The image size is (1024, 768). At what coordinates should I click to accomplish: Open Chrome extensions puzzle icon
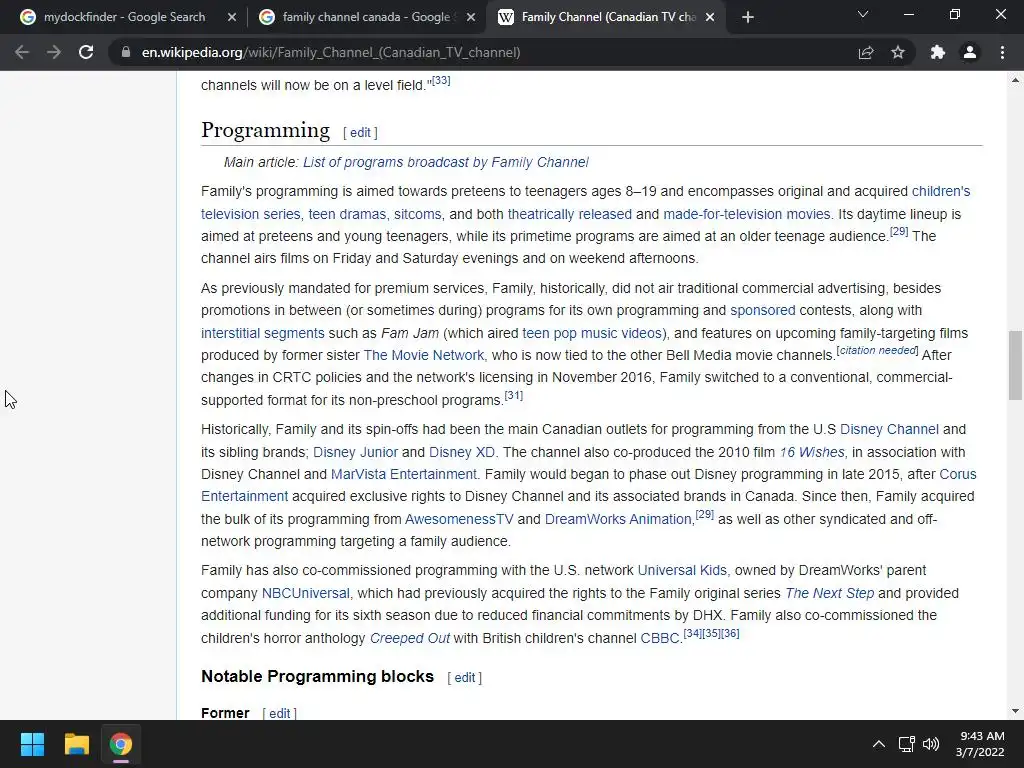(x=938, y=52)
